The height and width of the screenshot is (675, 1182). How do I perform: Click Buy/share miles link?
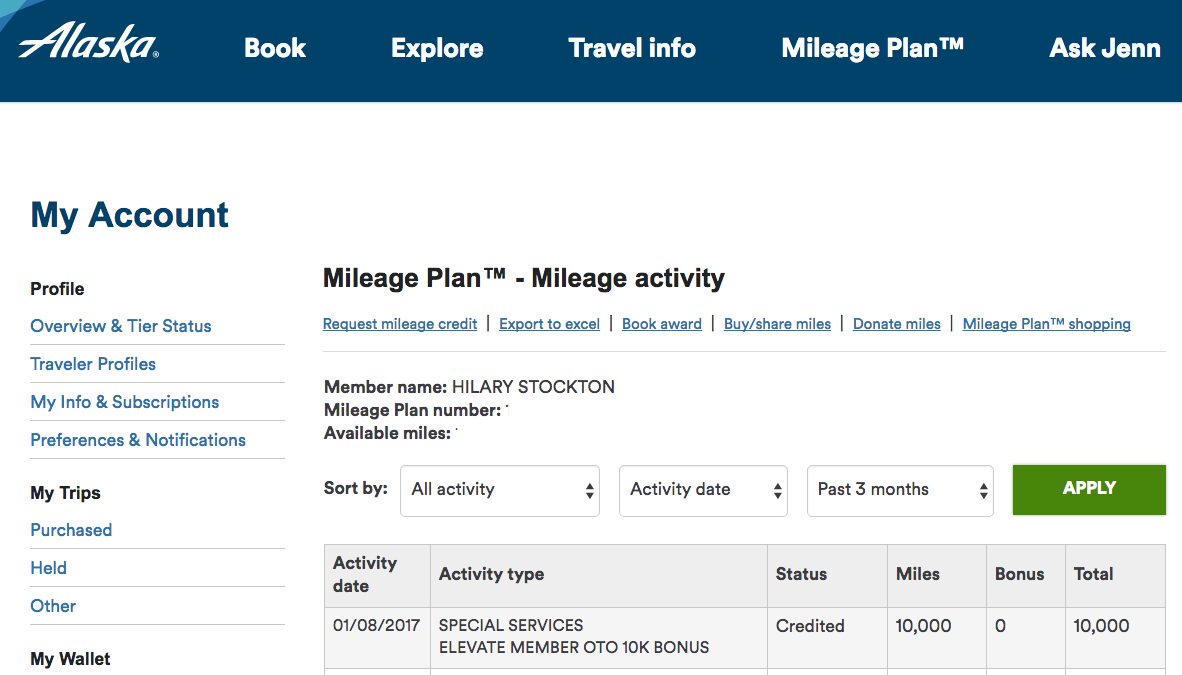[777, 324]
